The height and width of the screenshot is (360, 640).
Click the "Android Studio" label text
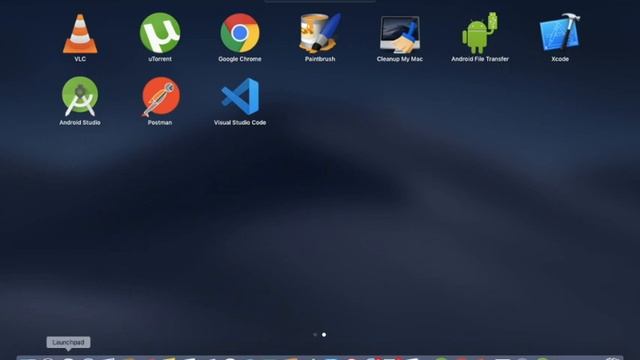(80, 122)
